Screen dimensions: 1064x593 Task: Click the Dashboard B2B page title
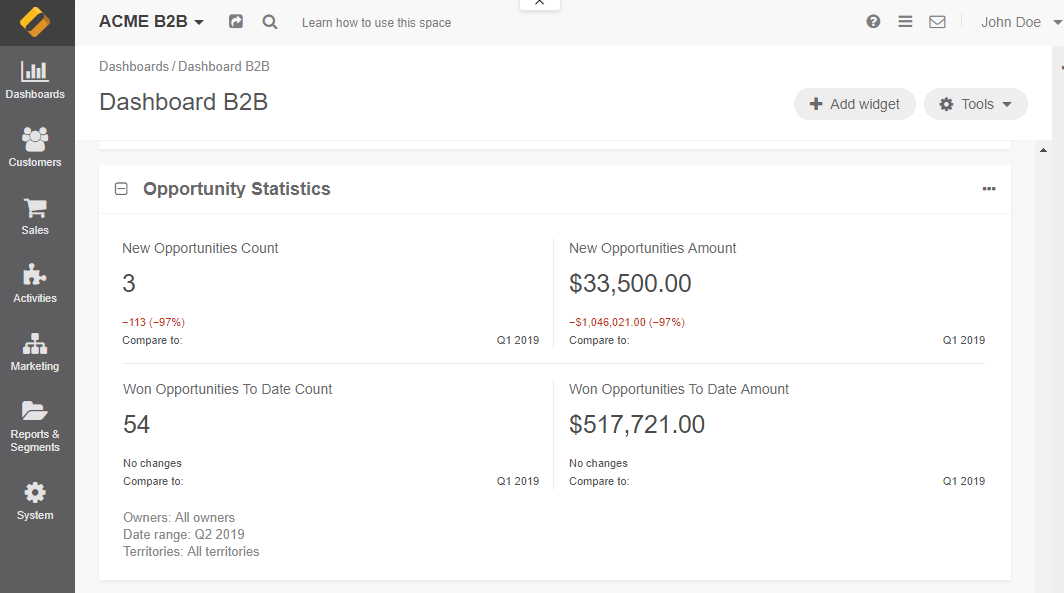point(183,102)
